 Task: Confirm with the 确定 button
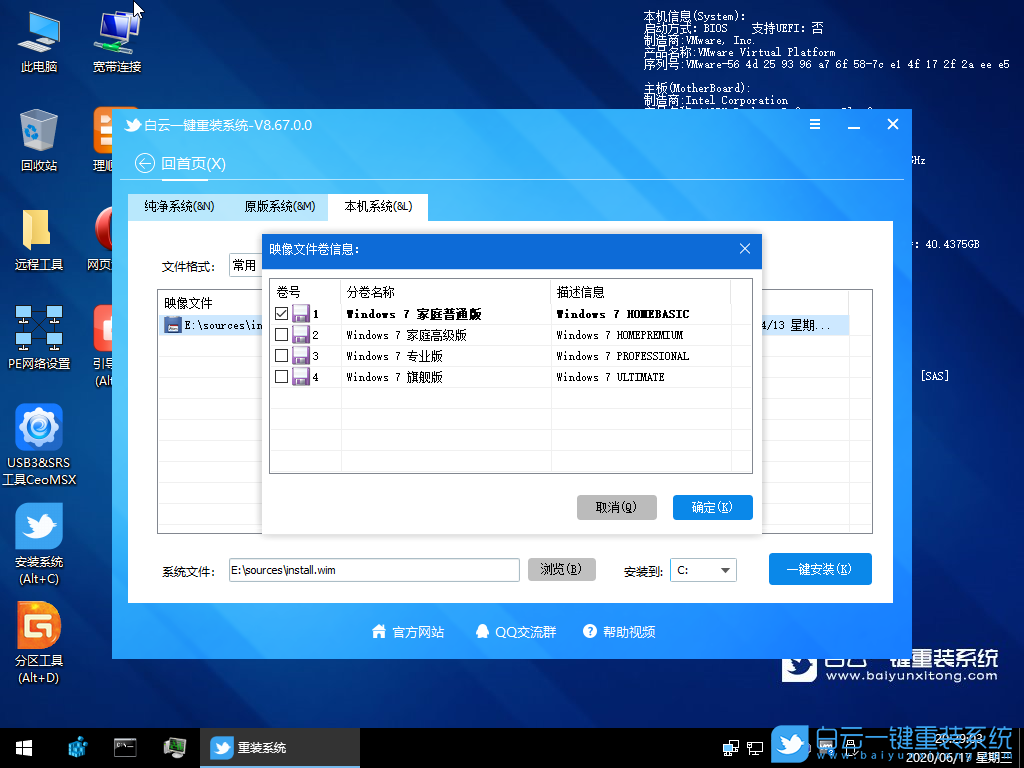click(712, 507)
